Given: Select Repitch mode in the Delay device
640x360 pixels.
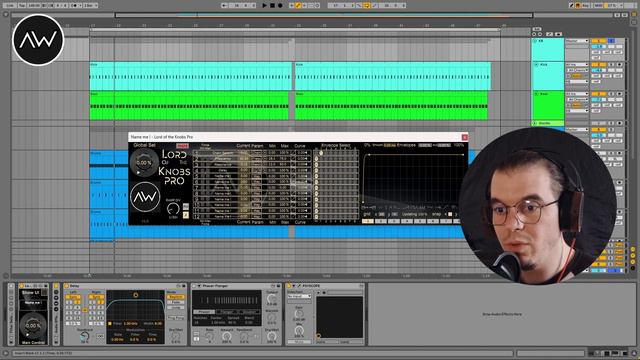Looking at the screenshot, I should point(176,297).
